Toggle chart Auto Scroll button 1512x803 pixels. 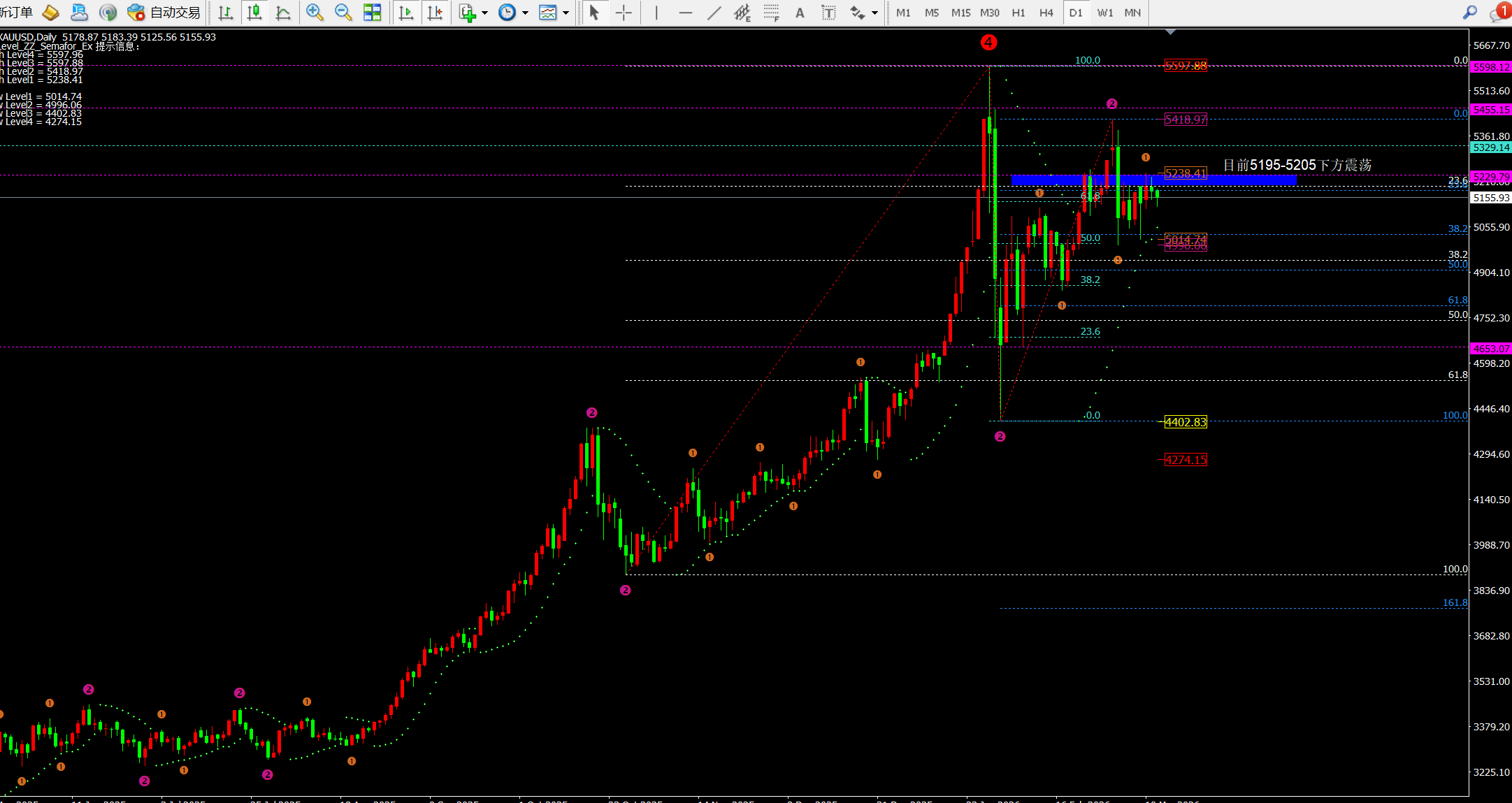(x=406, y=13)
